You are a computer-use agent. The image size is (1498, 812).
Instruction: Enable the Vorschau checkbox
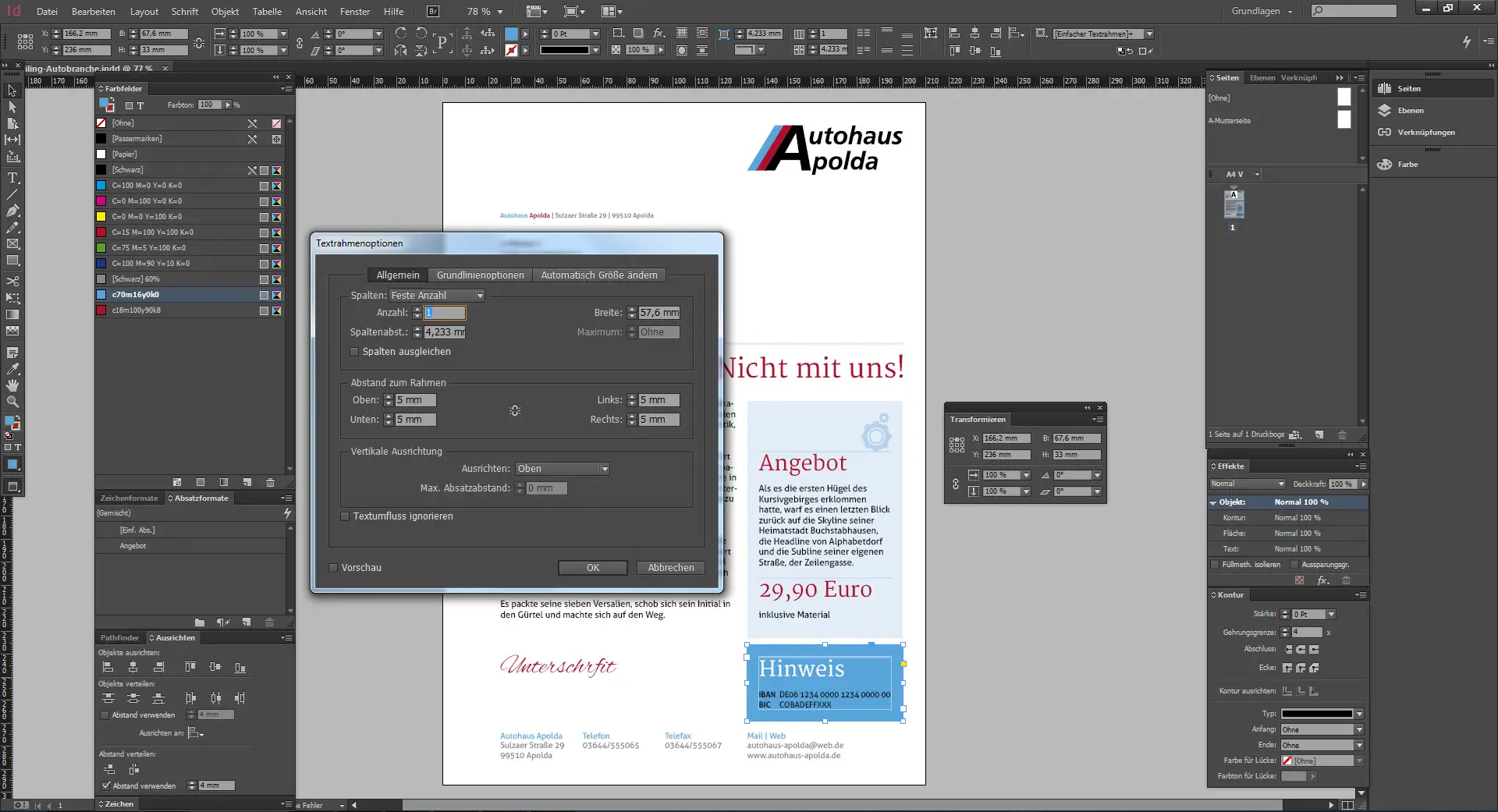pos(333,568)
